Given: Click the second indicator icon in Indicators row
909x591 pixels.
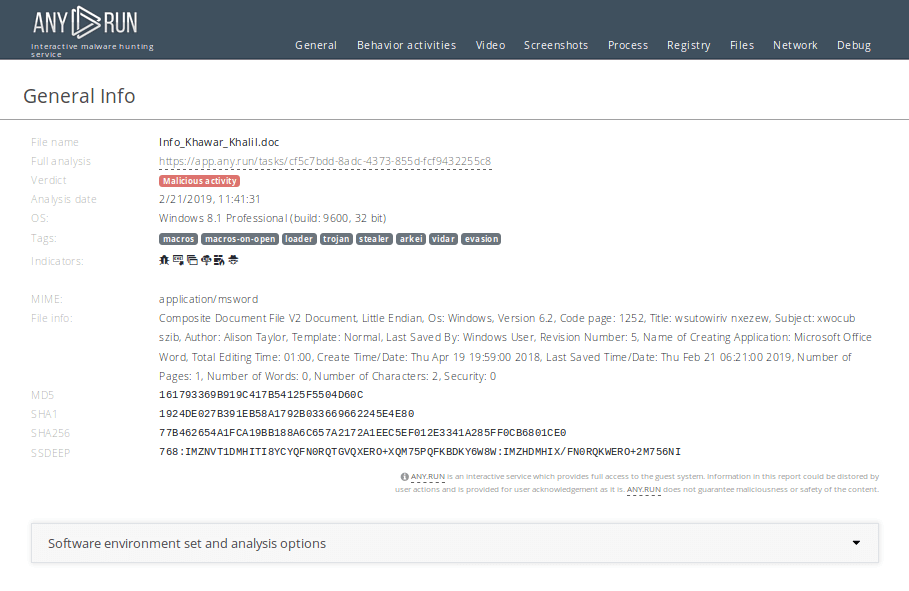Looking at the screenshot, I should click(178, 260).
